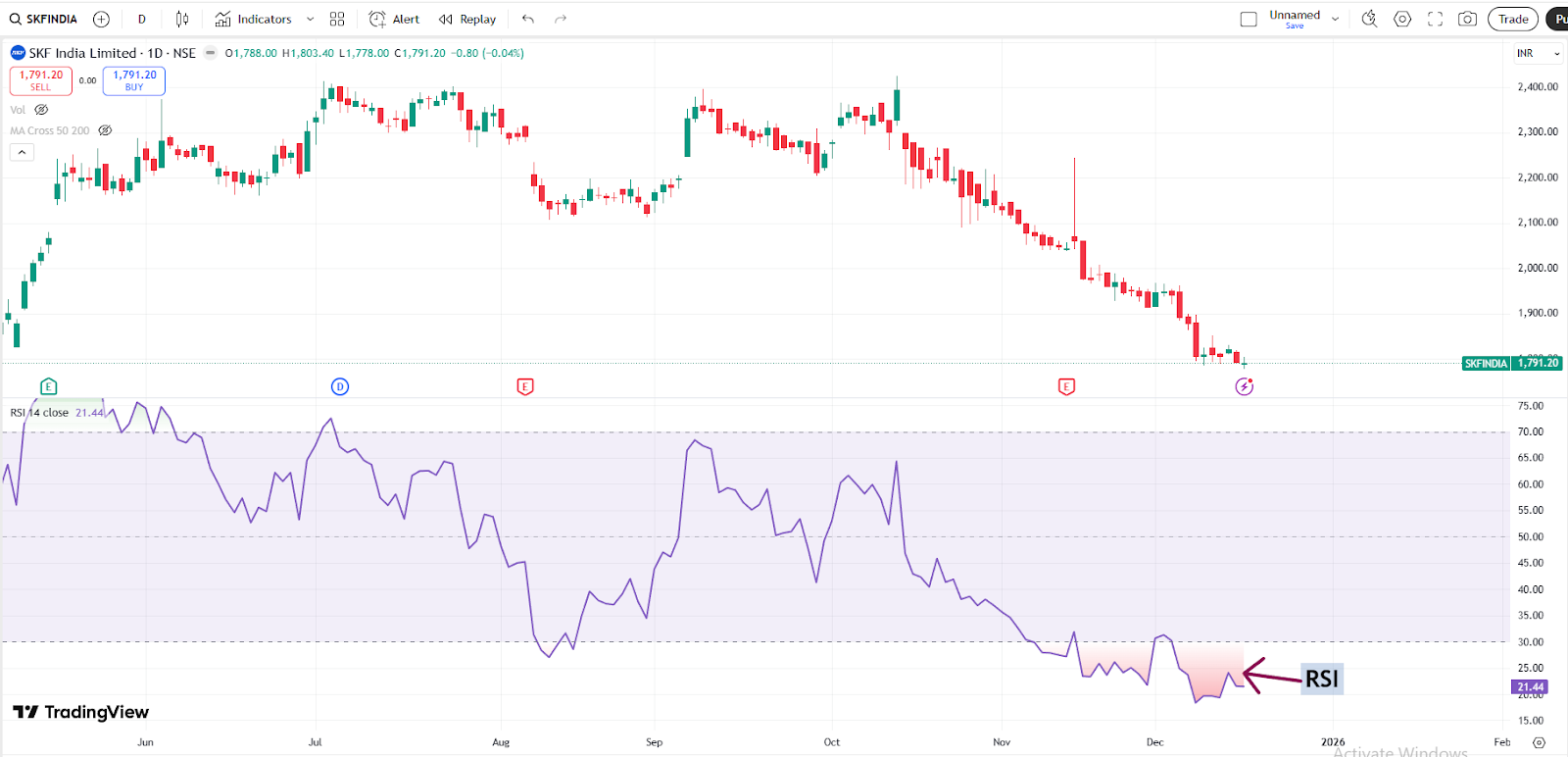
Task: Click the Trade button
Action: pyautogui.click(x=1512, y=20)
